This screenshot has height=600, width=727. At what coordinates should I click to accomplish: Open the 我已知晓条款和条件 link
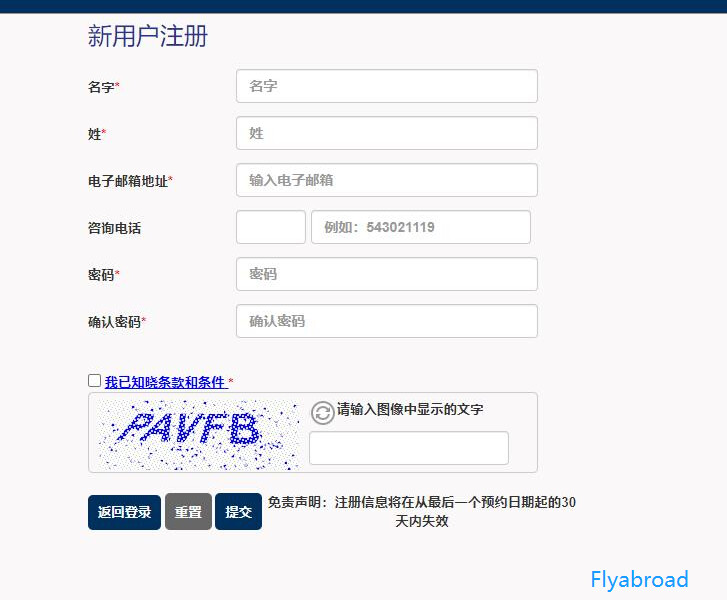[x=166, y=382]
